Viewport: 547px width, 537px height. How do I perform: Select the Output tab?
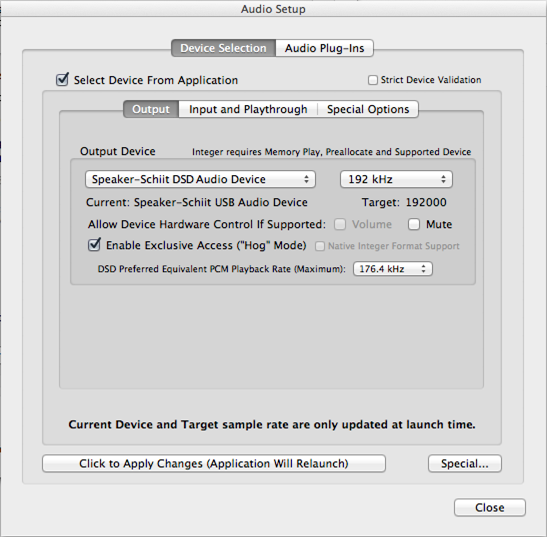pyautogui.click(x=151, y=109)
